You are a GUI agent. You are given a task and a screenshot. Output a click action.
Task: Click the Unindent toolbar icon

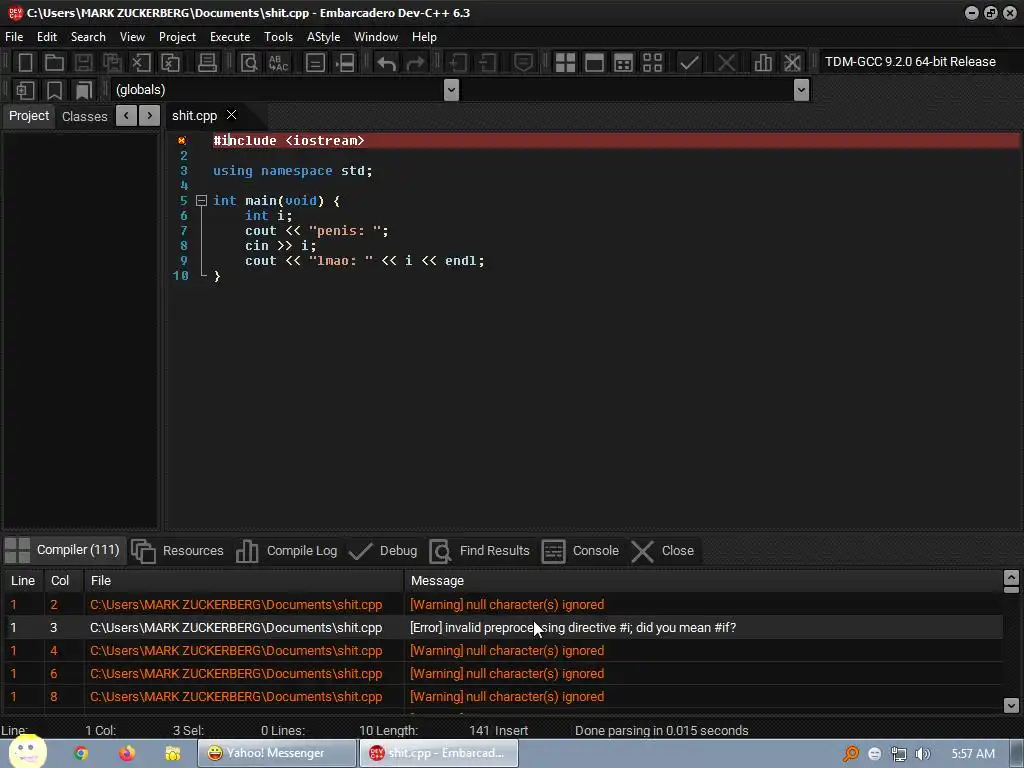coord(487,63)
